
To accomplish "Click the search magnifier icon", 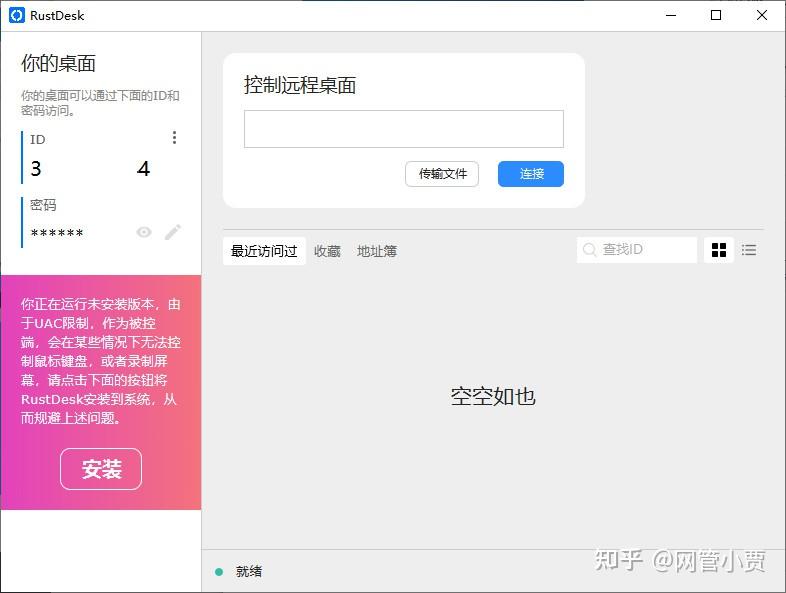I will pyautogui.click(x=590, y=250).
